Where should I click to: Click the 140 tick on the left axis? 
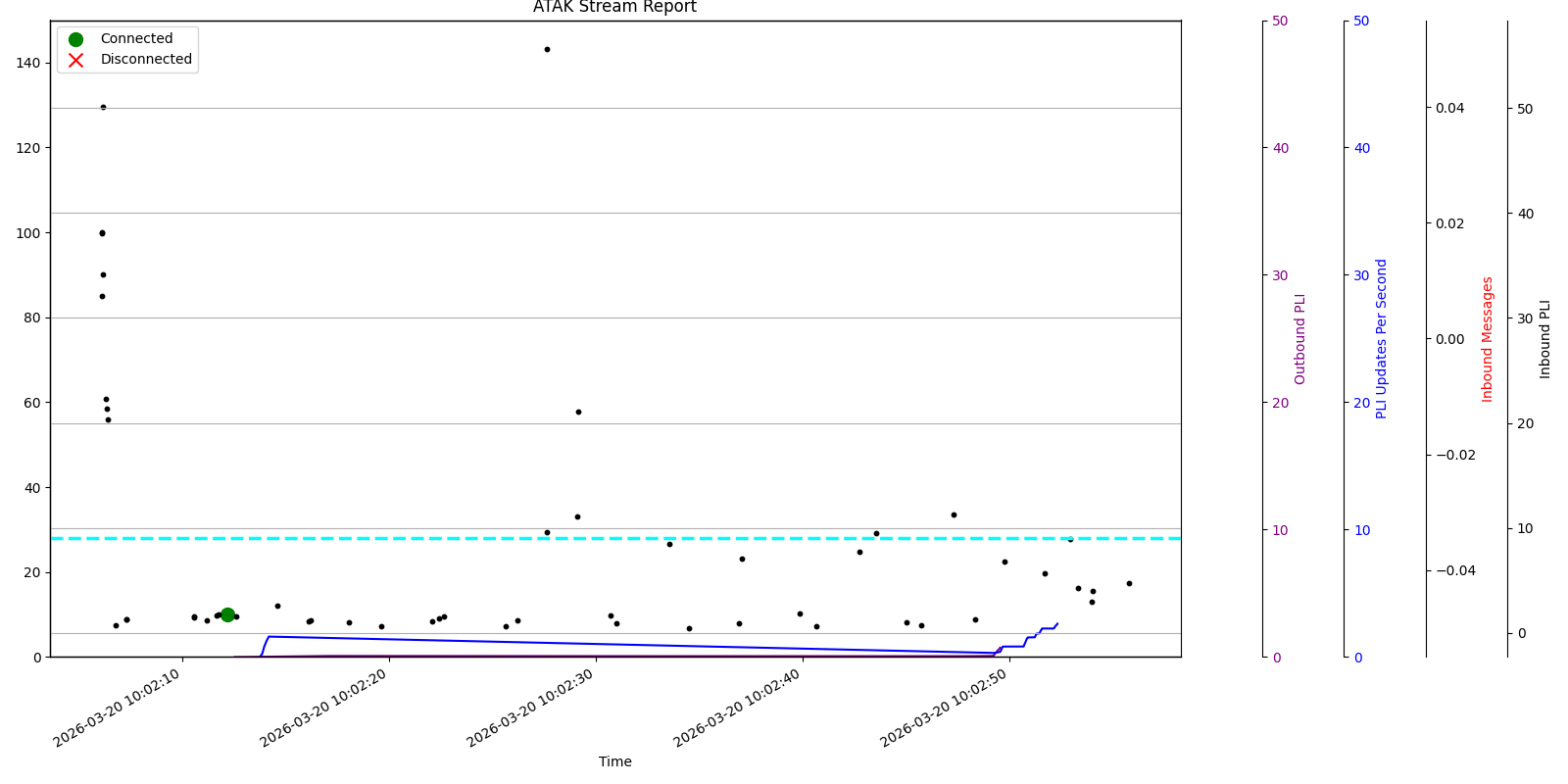coord(27,63)
